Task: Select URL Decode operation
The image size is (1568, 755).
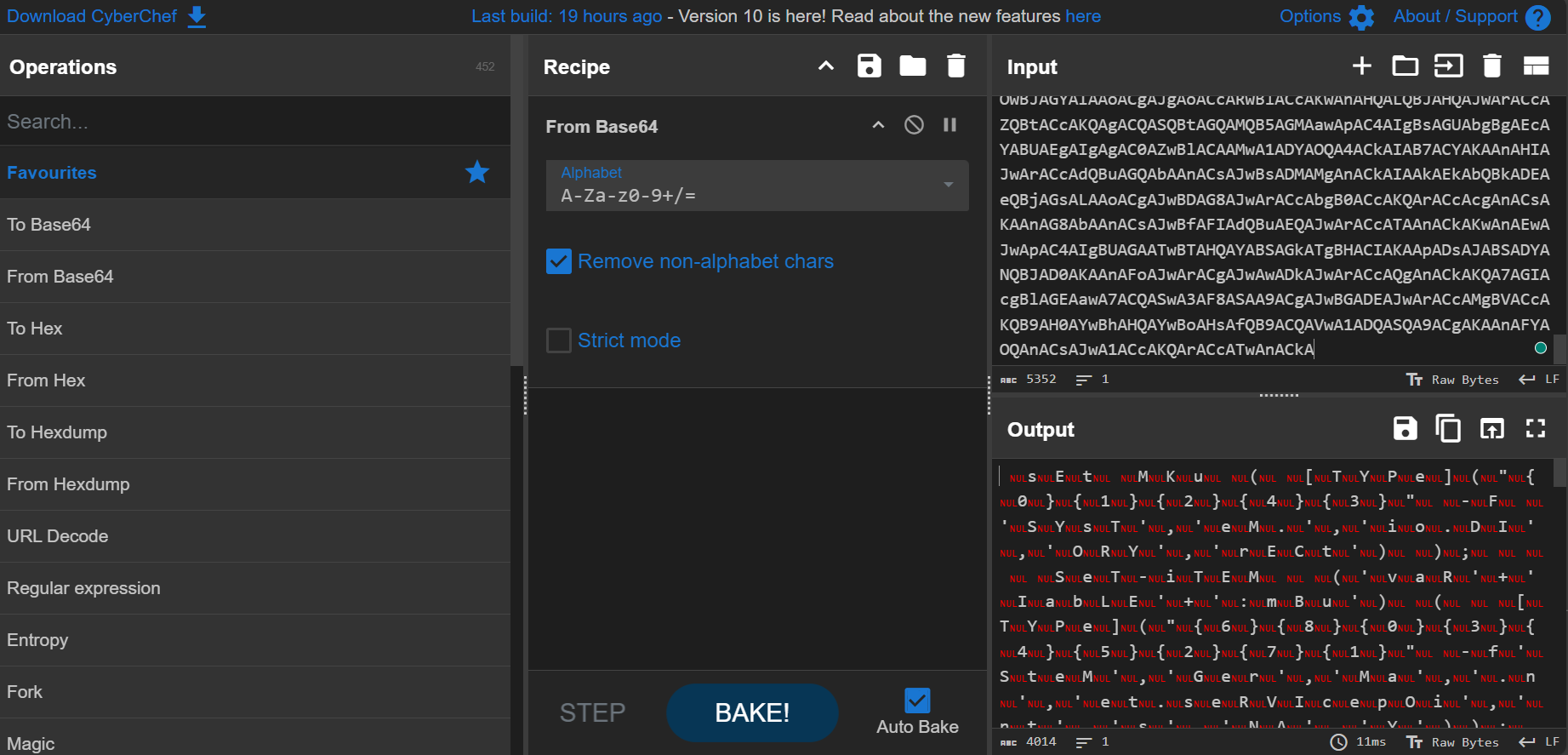Action: (255, 536)
